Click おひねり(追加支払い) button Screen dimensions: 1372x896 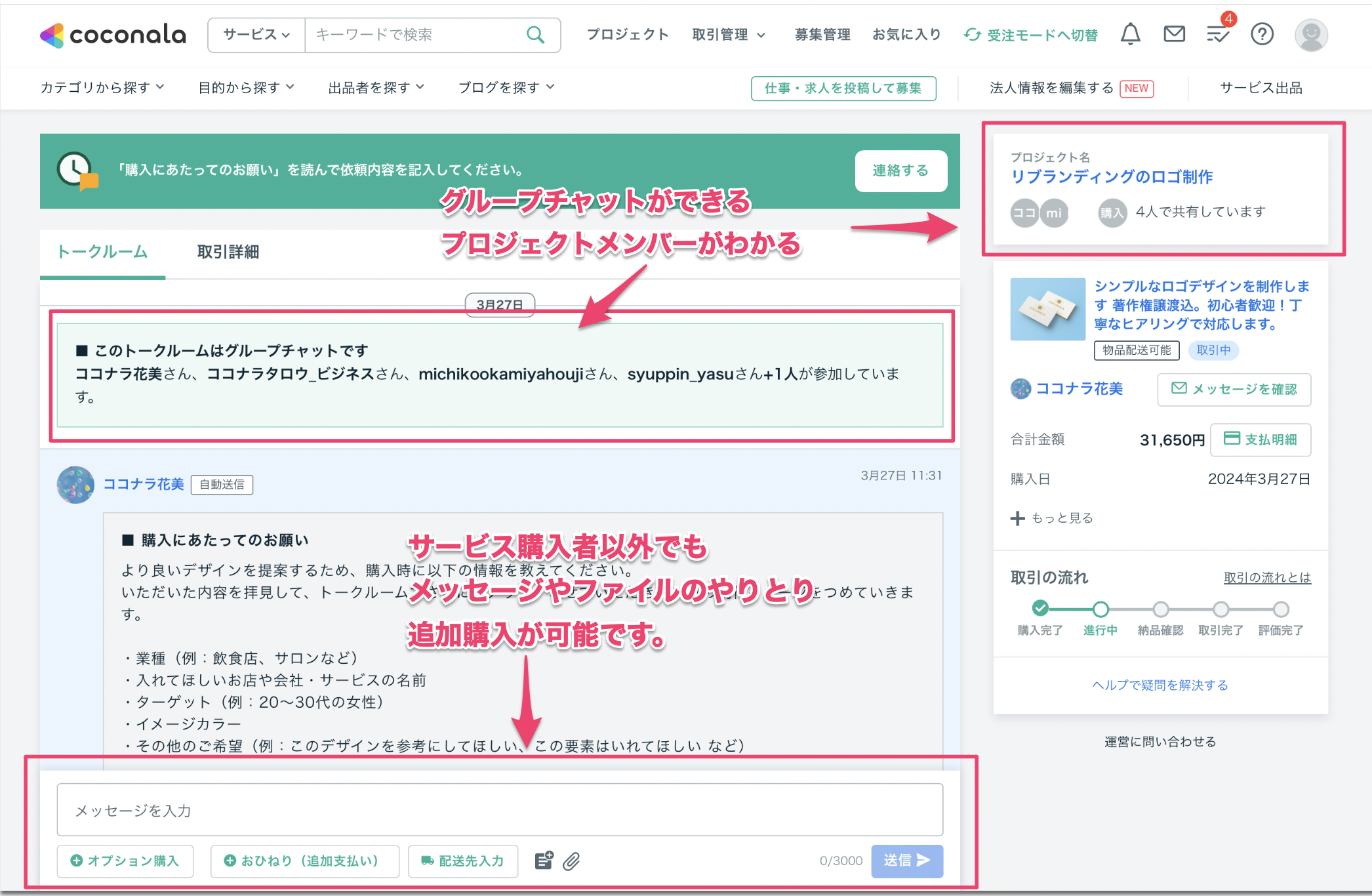point(304,861)
